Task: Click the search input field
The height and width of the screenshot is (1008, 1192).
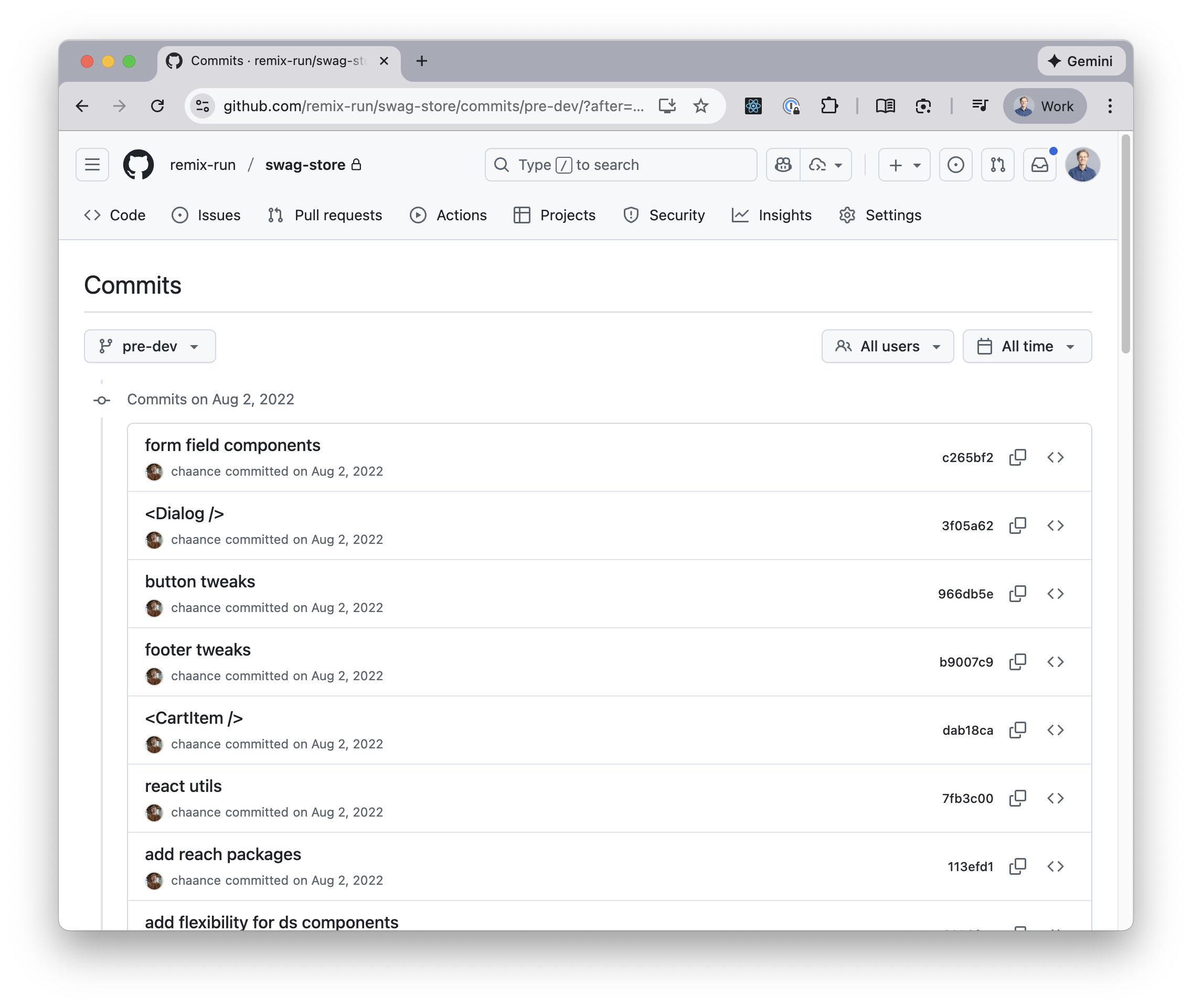Action: [x=620, y=165]
